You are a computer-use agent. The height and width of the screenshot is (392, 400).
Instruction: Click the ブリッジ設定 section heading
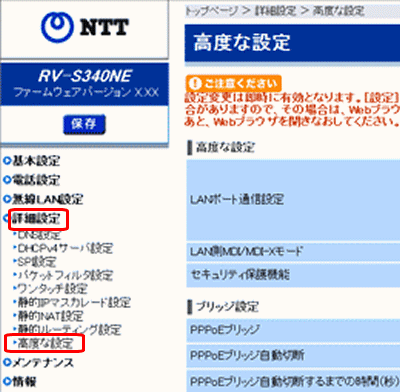point(227,307)
